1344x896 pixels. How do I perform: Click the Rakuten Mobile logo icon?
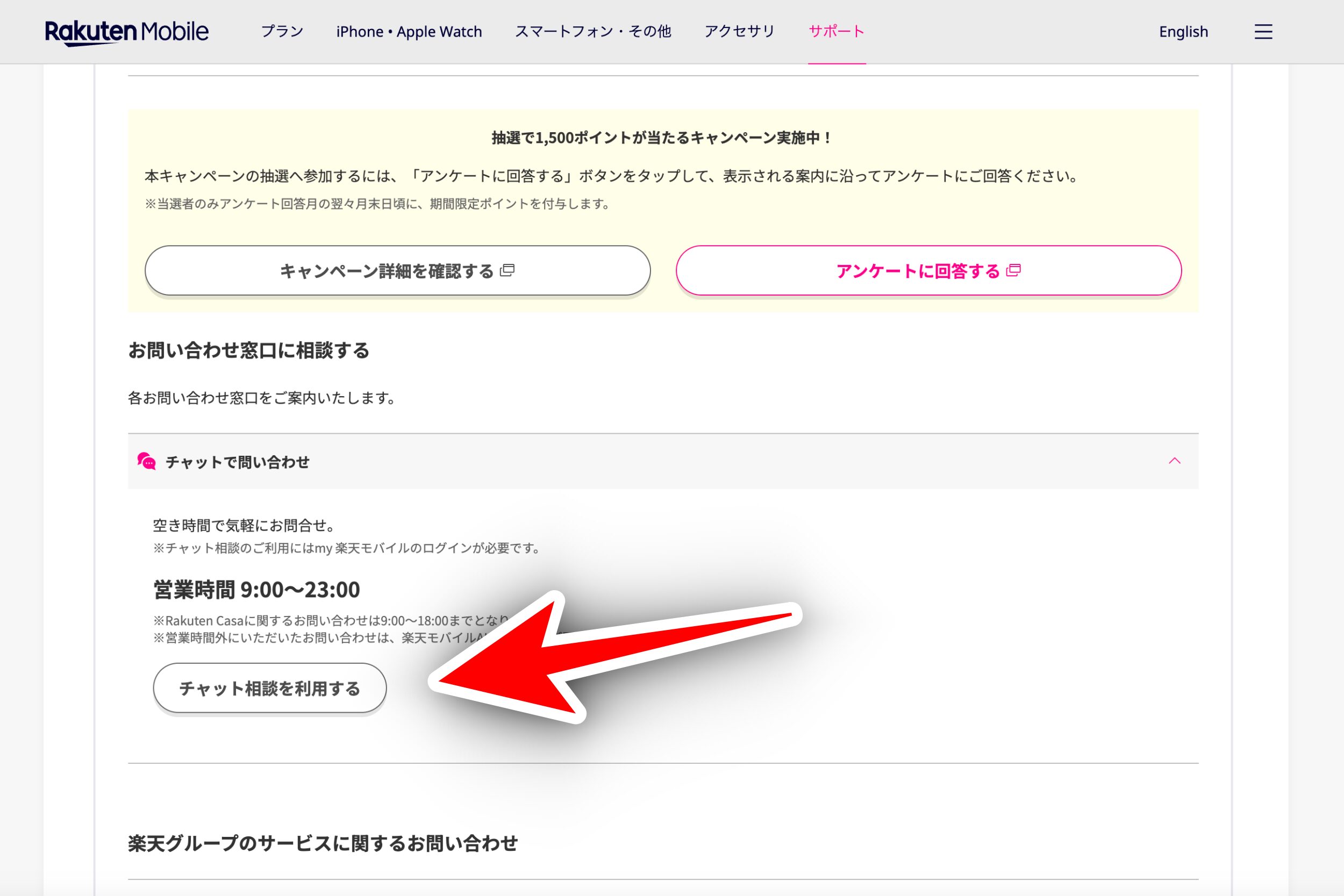click(x=128, y=31)
